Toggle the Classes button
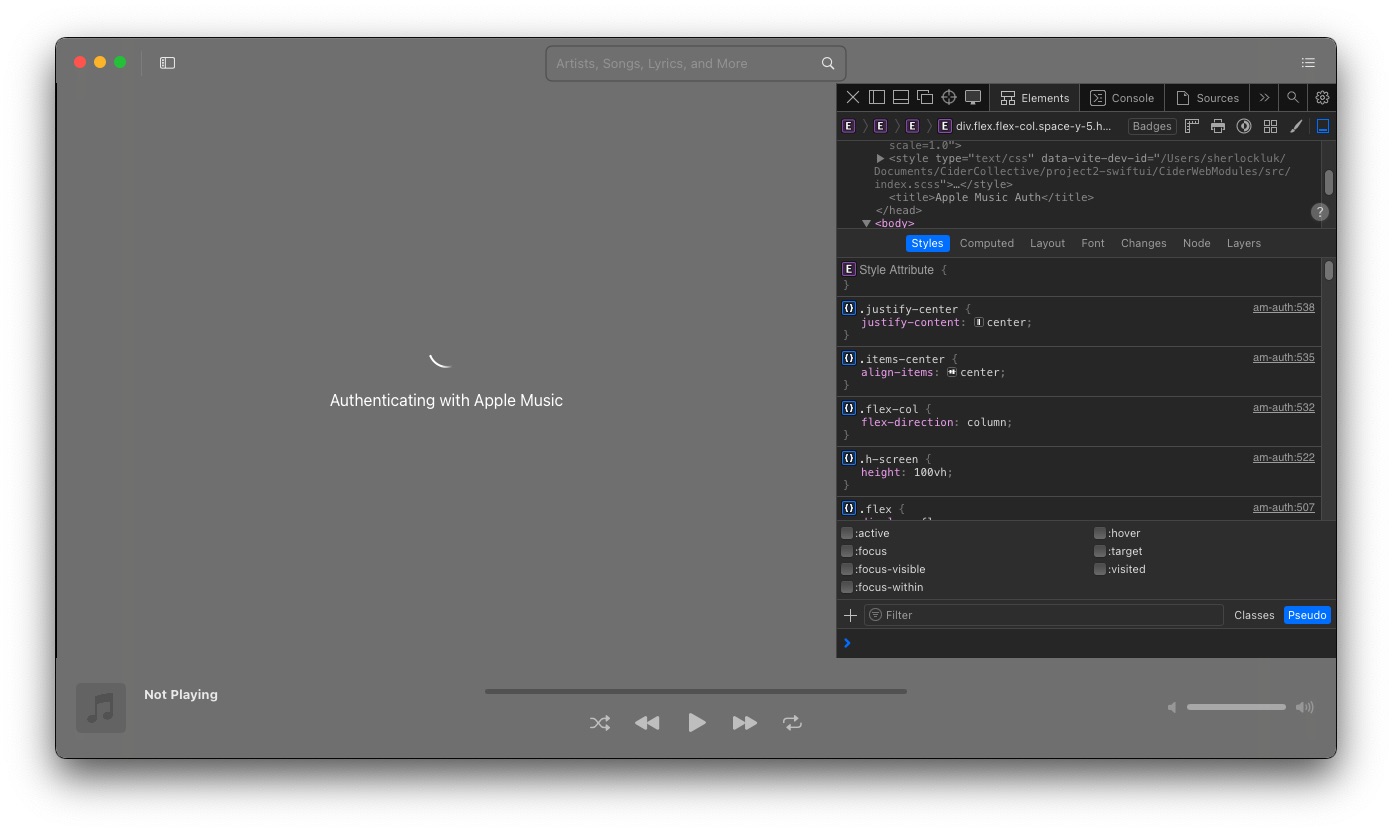Screen dimensions: 1392x832 (x=1254, y=615)
